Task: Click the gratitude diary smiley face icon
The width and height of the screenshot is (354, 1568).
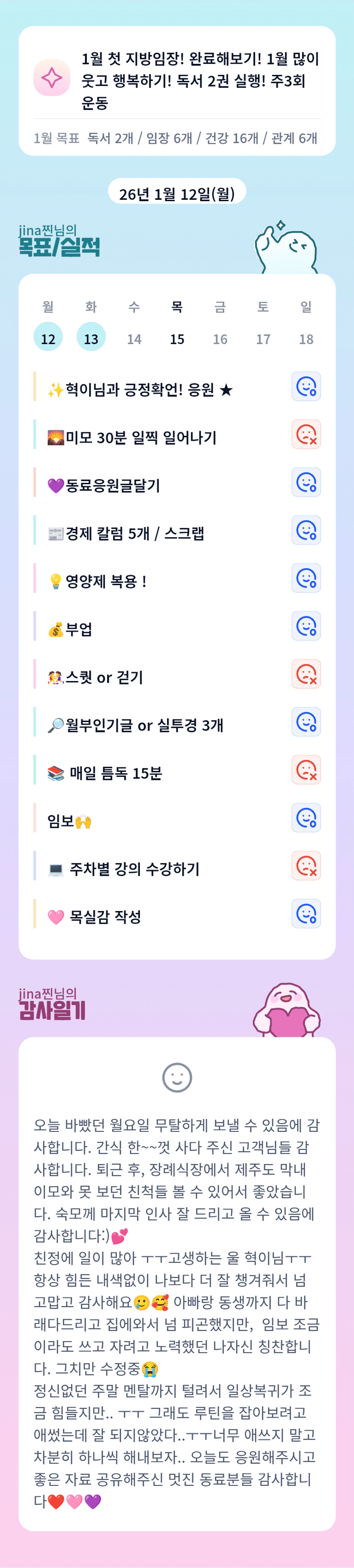Action: [x=177, y=1077]
